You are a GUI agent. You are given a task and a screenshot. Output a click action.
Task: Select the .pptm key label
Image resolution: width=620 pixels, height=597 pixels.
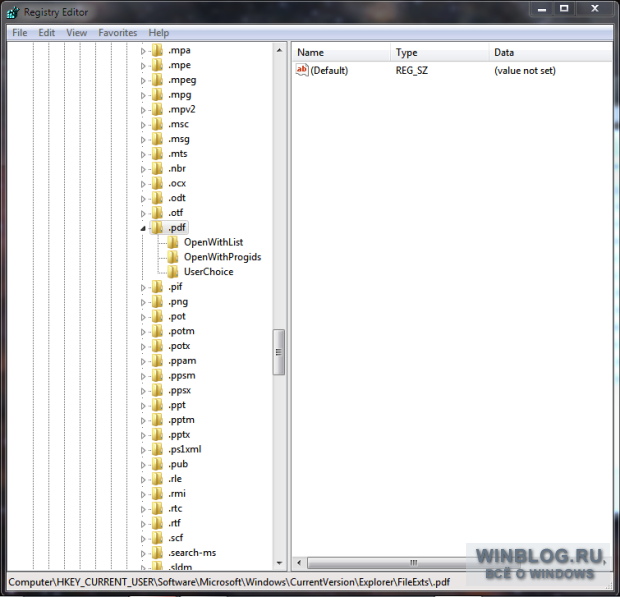[x=181, y=420]
